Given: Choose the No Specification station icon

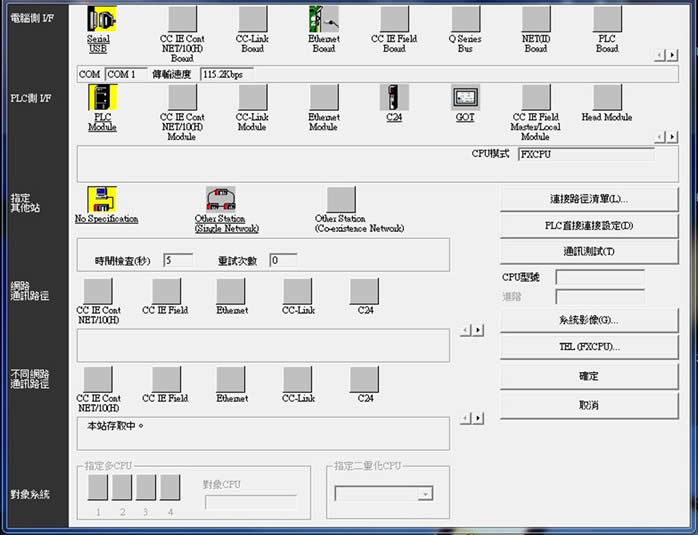Looking at the screenshot, I should 102,199.
